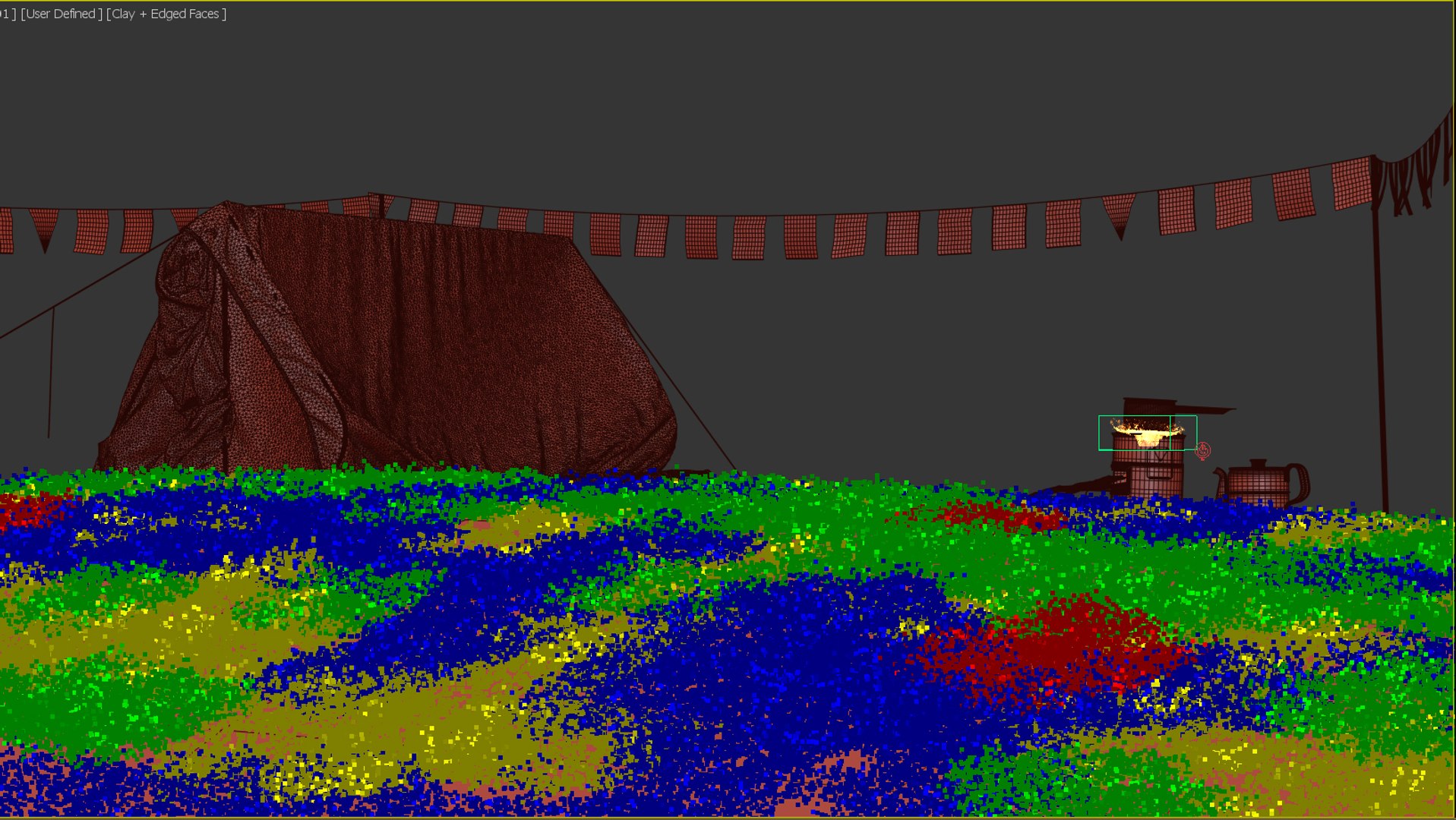Select the red flame helper icon beside stove

1202,451
